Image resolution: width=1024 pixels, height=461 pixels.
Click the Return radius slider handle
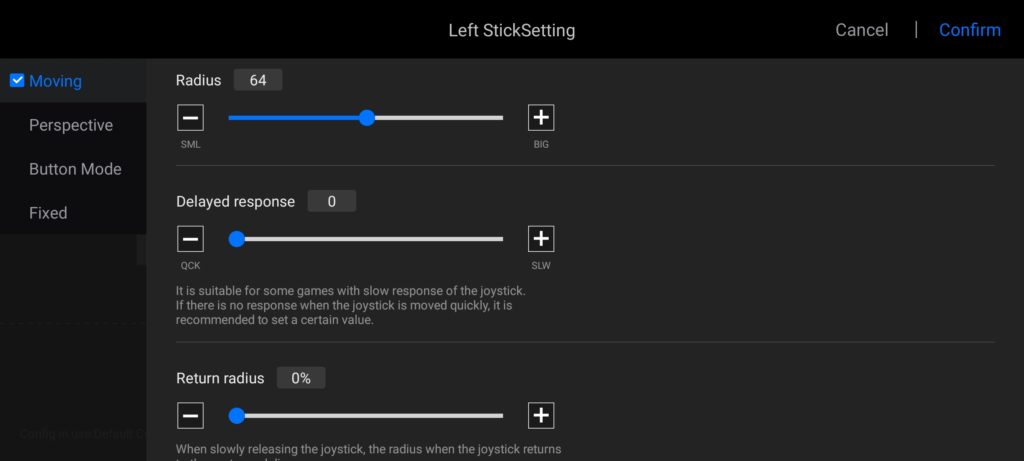coord(237,415)
